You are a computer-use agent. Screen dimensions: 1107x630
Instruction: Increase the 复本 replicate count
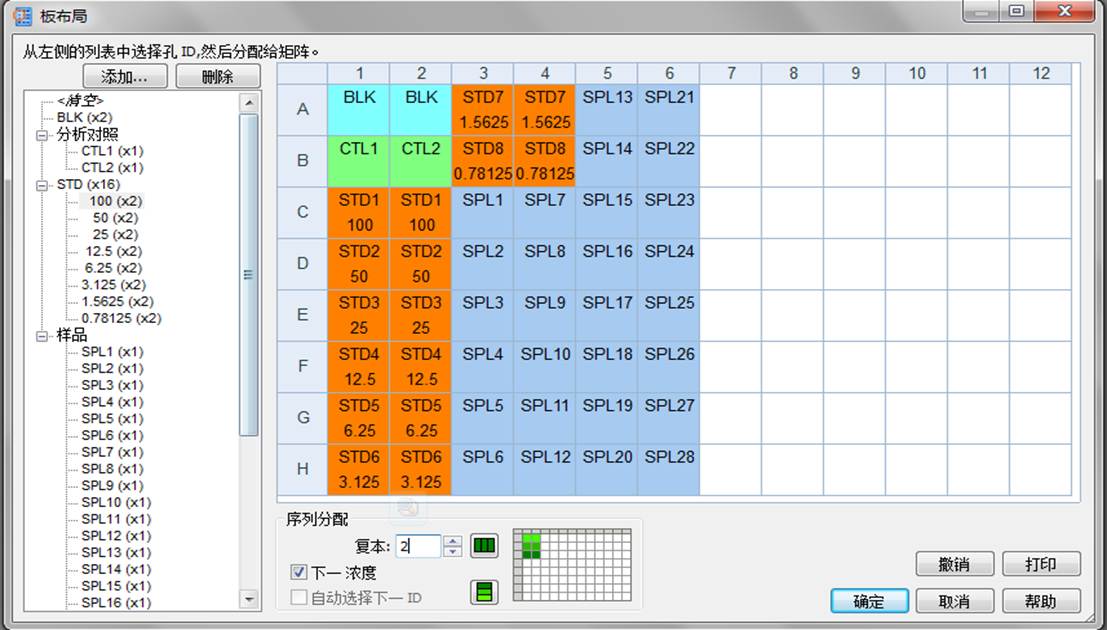click(x=452, y=541)
